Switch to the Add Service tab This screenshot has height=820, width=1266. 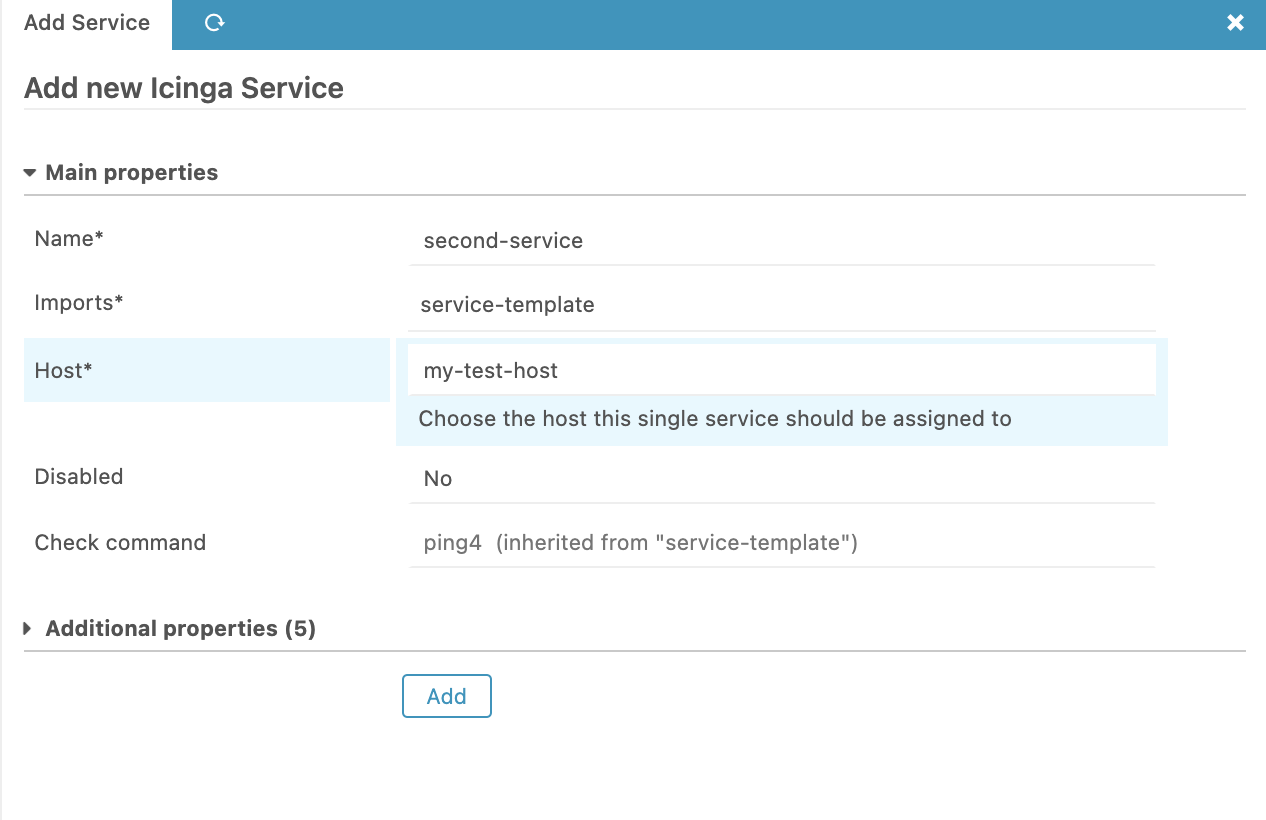pos(85,22)
